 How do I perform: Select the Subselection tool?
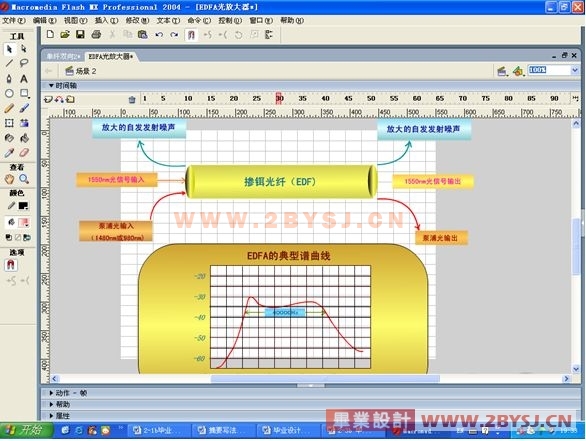pos(24,49)
